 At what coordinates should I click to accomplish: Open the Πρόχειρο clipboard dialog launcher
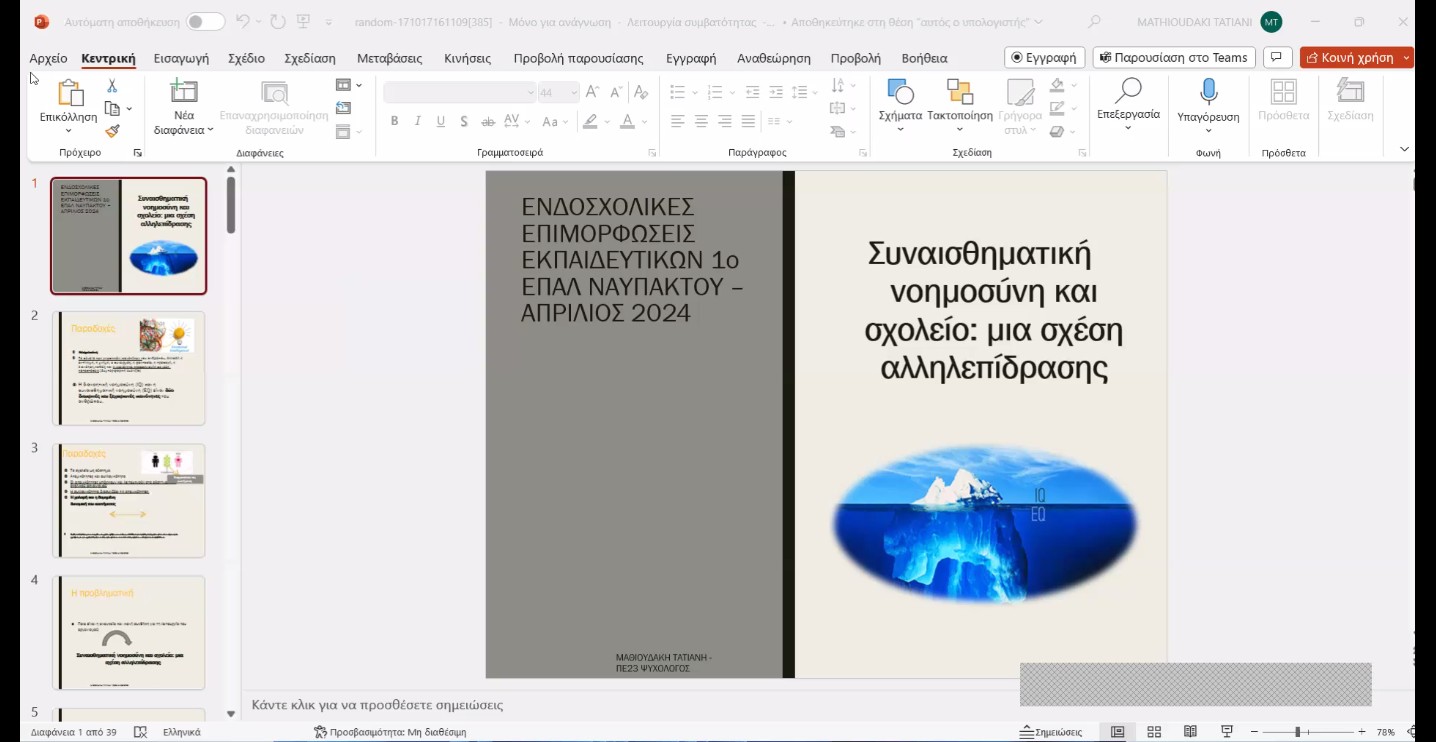tap(138, 153)
